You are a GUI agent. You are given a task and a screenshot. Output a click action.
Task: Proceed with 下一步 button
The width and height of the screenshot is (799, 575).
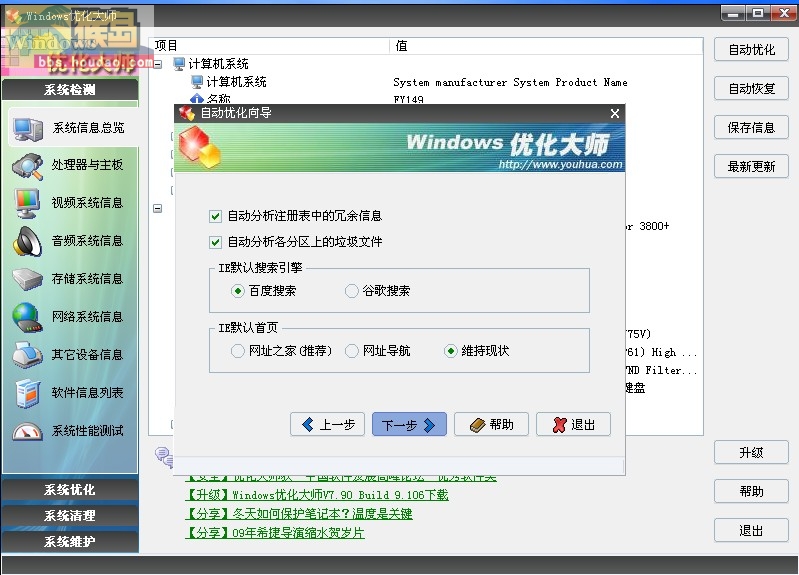coord(409,425)
